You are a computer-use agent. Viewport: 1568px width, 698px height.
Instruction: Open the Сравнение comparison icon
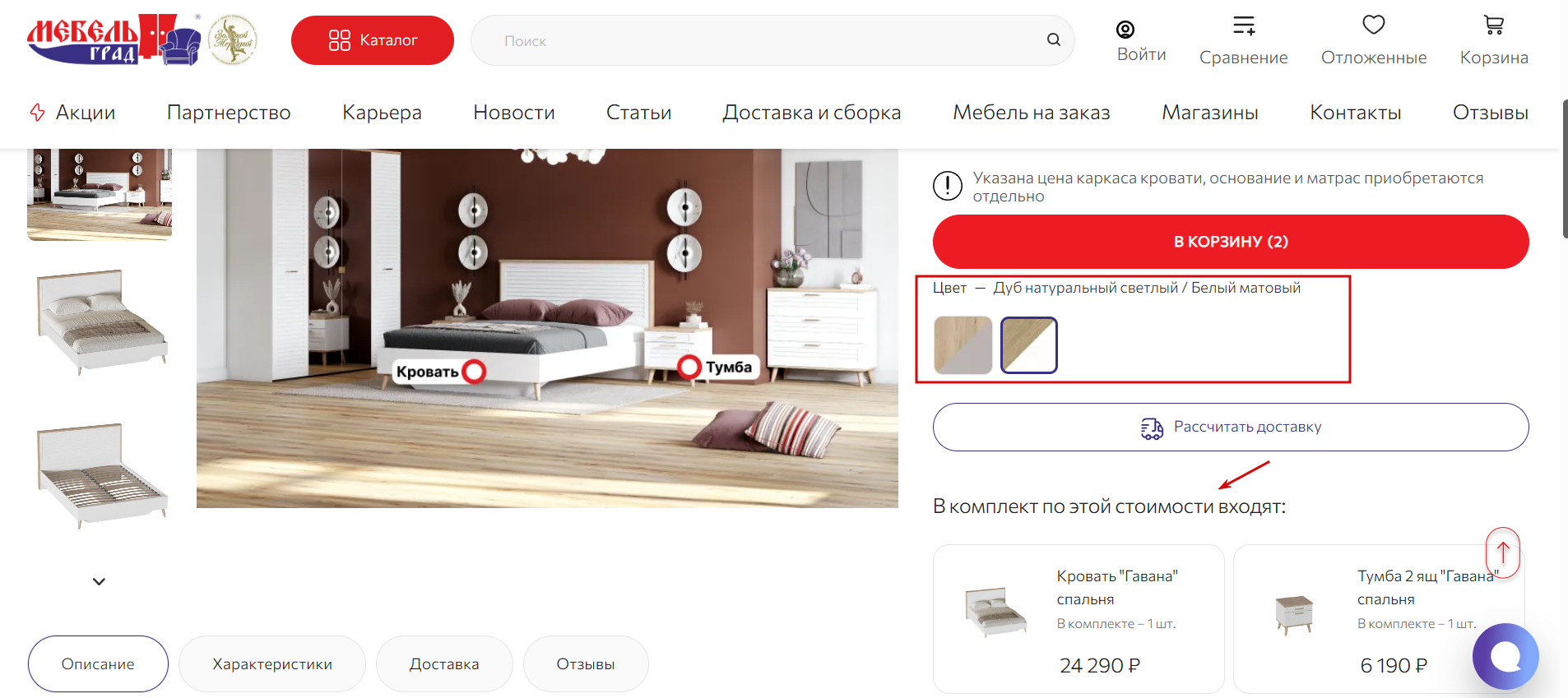click(1244, 25)
